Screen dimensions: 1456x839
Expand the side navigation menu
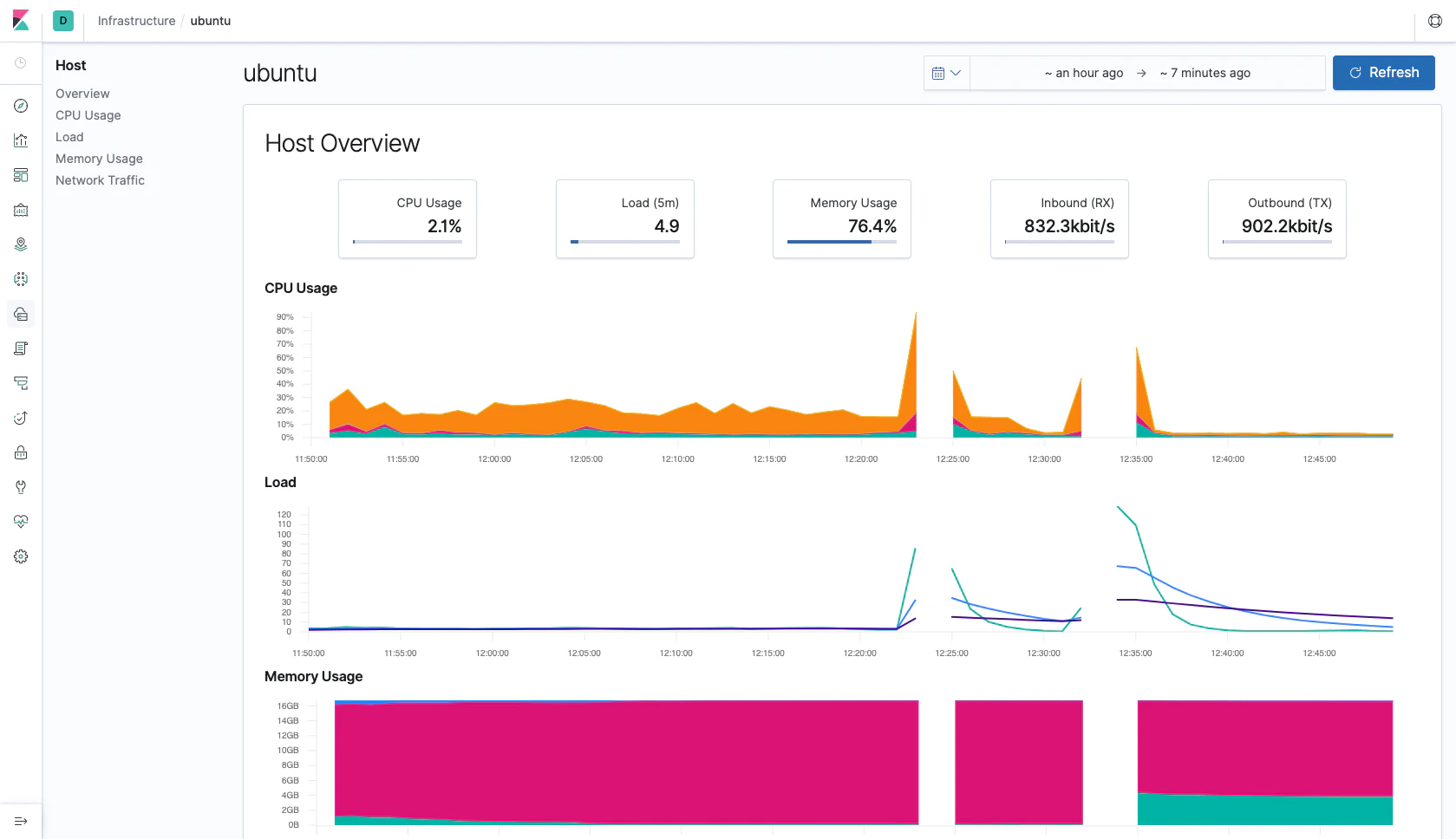point(21,821)
